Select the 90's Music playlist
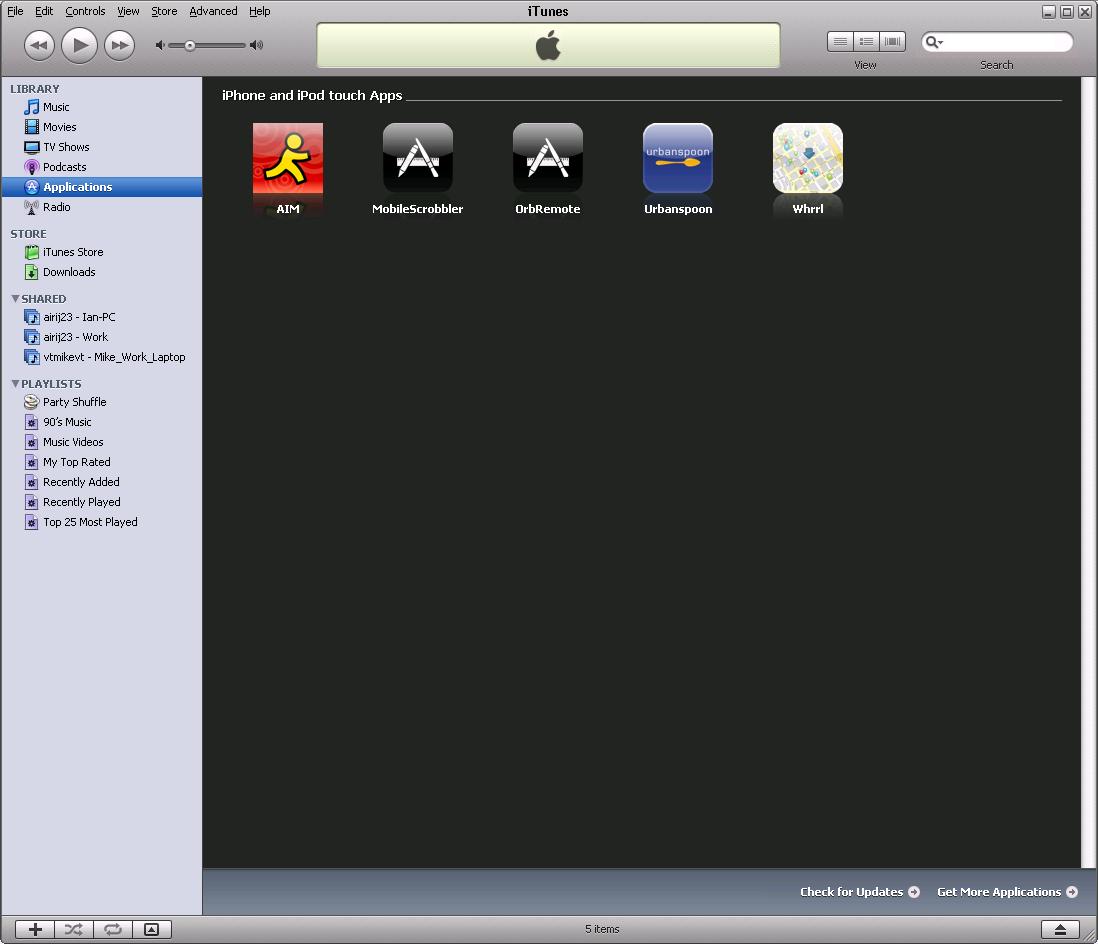 [102, 422]
